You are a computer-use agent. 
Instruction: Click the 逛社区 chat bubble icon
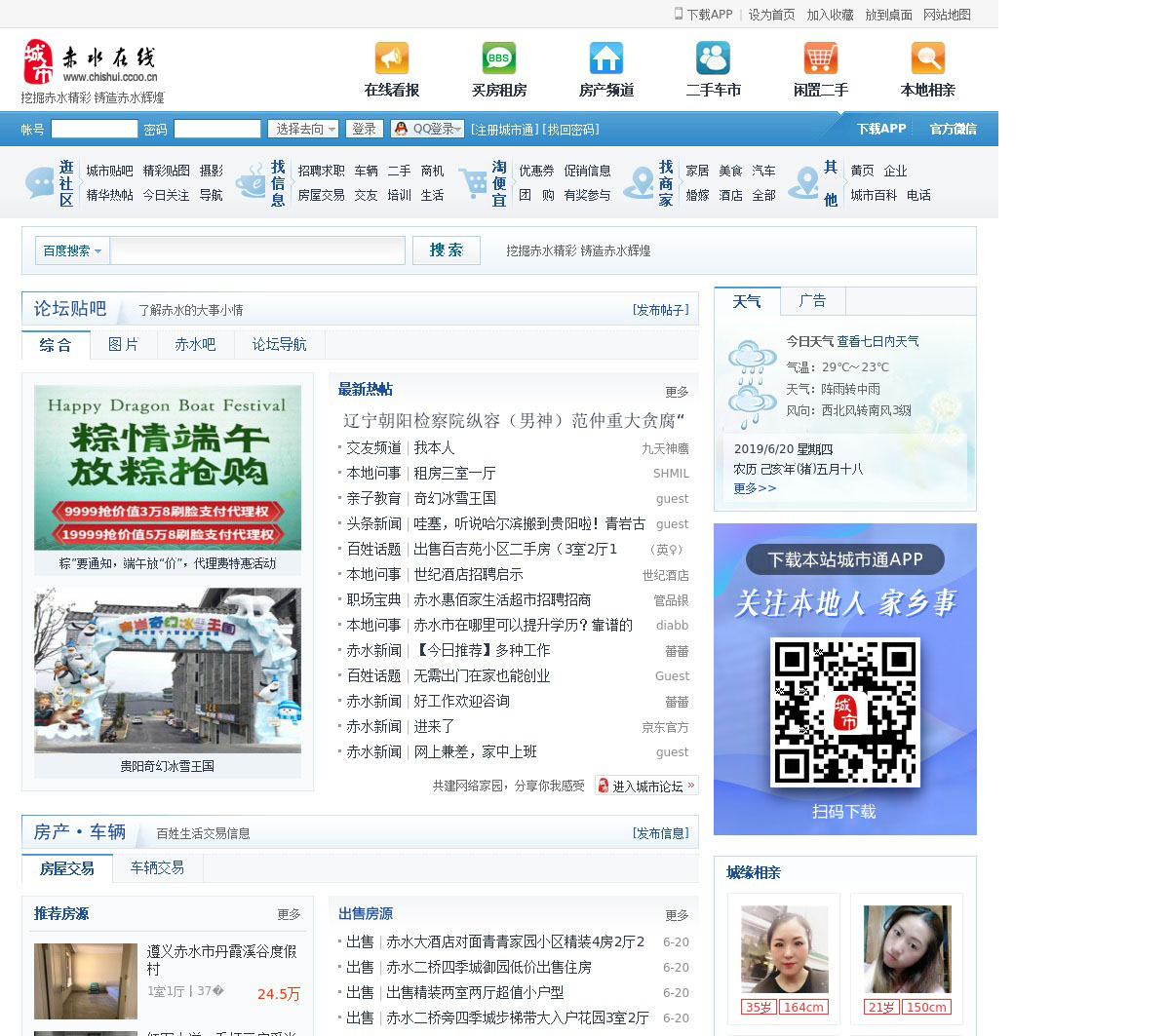(x=40, y=183)
